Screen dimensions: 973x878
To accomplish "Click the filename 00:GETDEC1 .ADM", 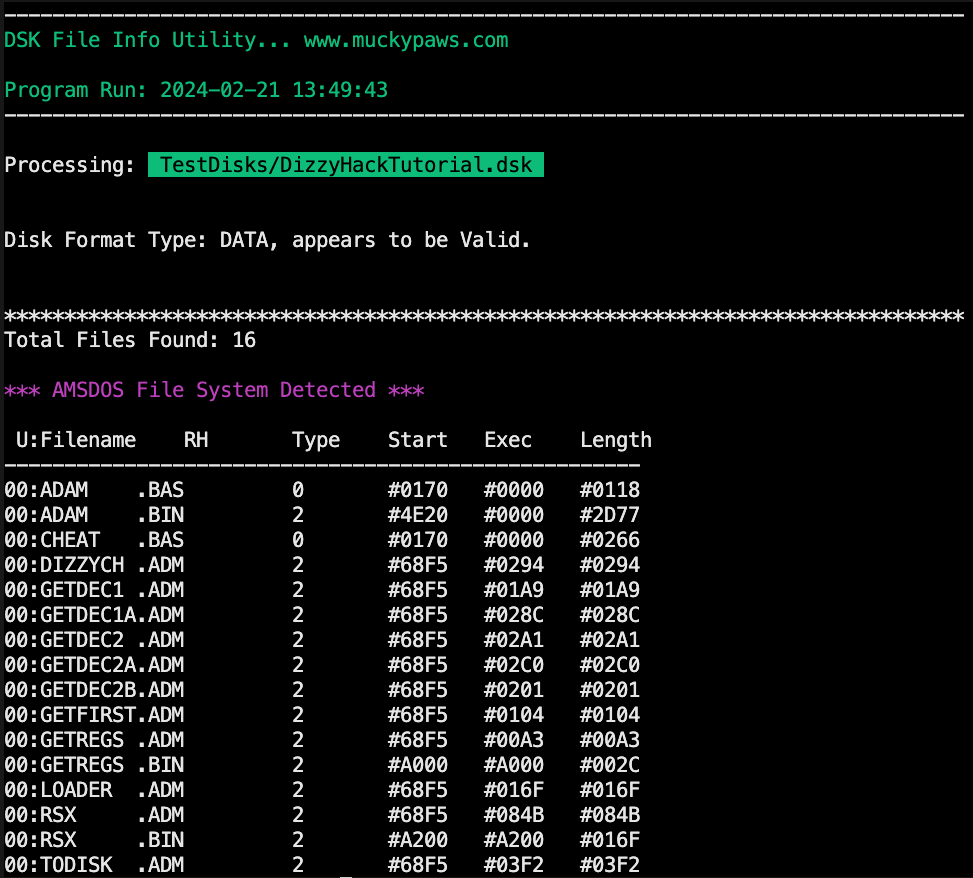I will [94, 589].
